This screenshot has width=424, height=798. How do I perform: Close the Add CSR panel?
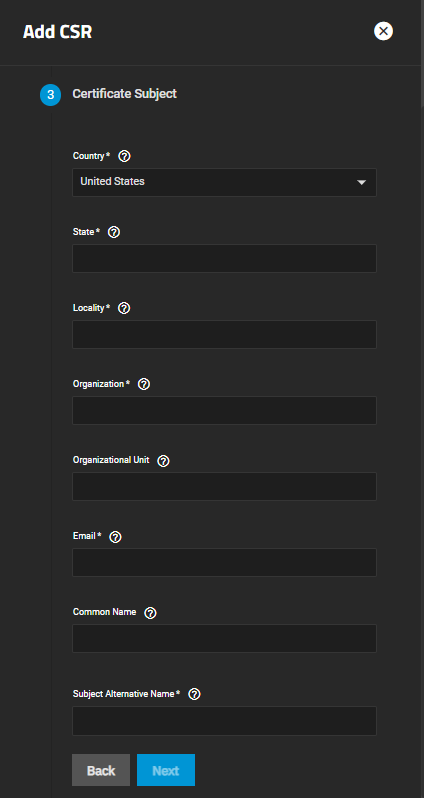383,31
